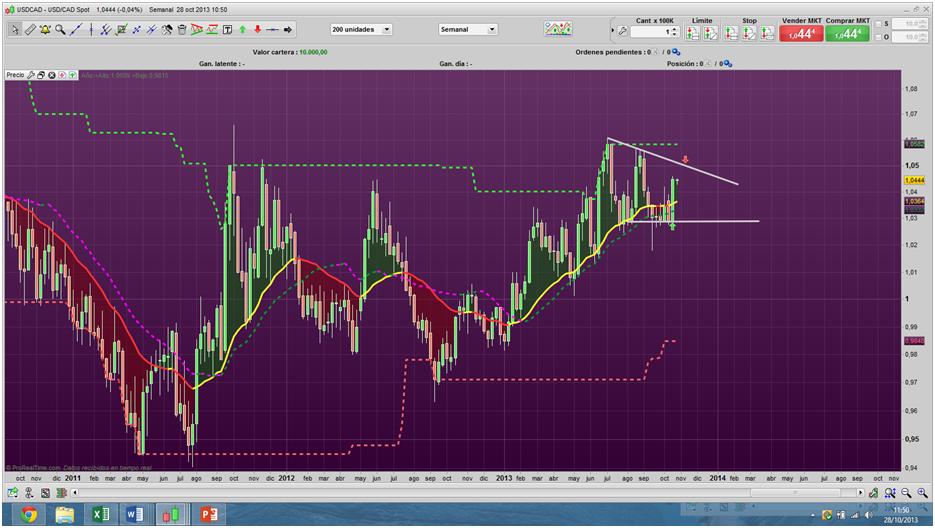The image size is (935, 528).
Task: Open PowerPoint from the taskbar
Action: (209, 514)
